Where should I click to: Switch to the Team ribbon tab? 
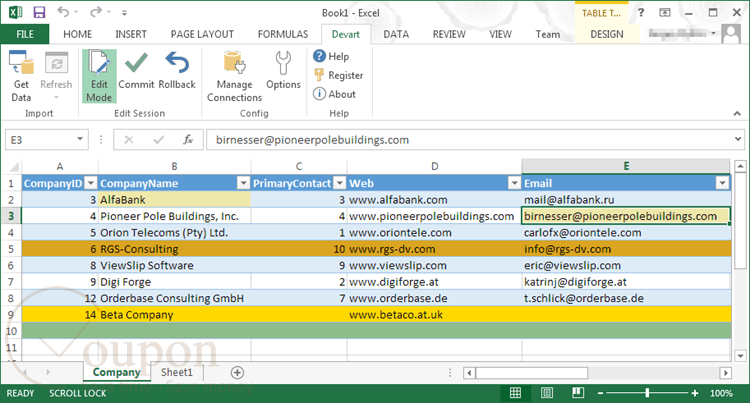tap(548, 34)
